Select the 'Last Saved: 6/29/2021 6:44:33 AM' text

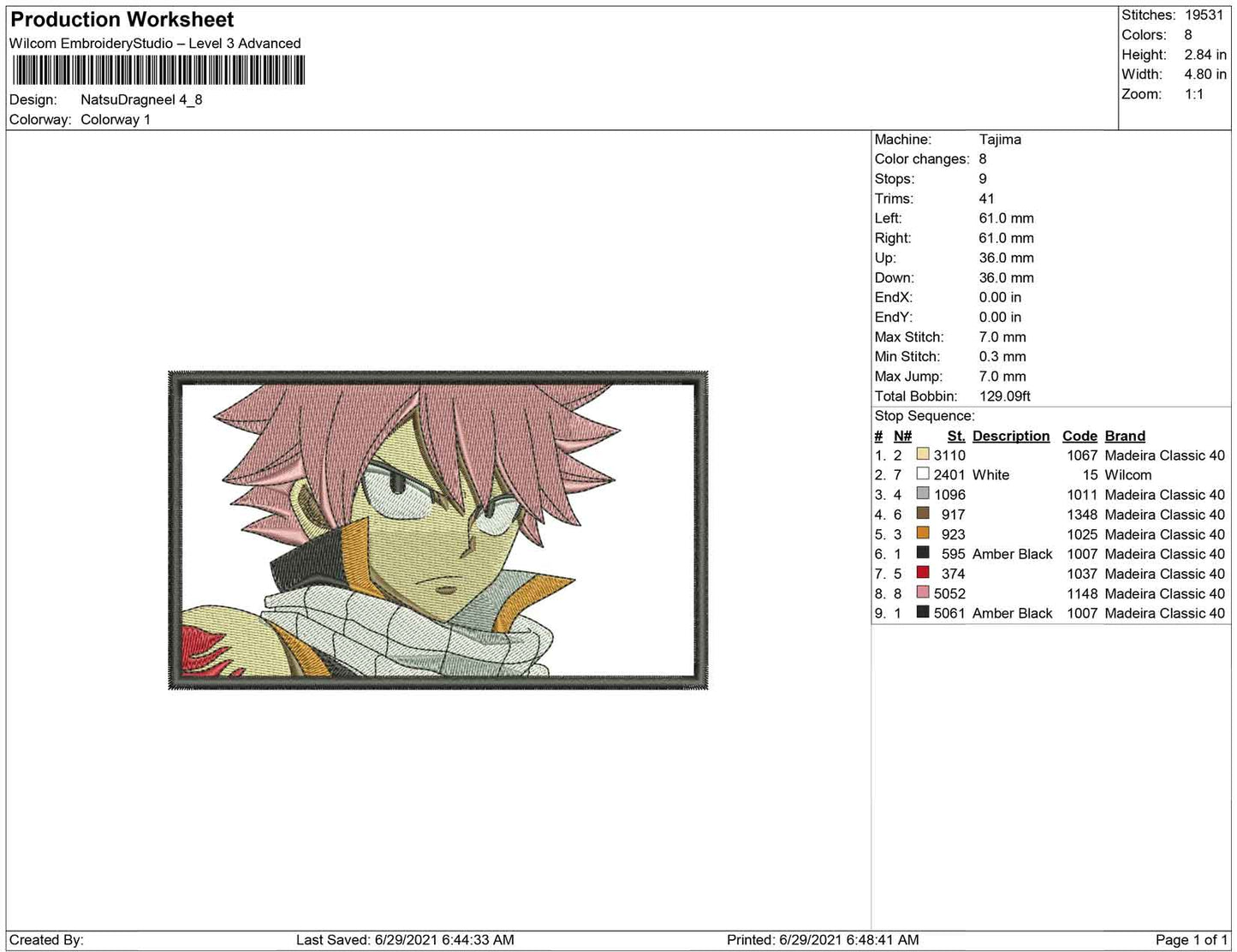(405, 940)
